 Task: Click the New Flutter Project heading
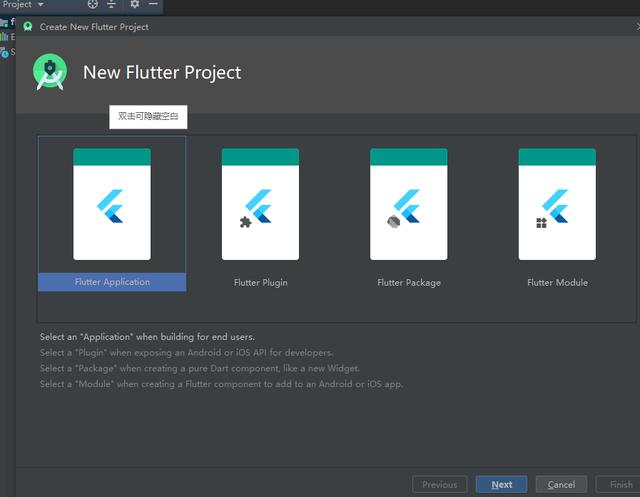162,73
